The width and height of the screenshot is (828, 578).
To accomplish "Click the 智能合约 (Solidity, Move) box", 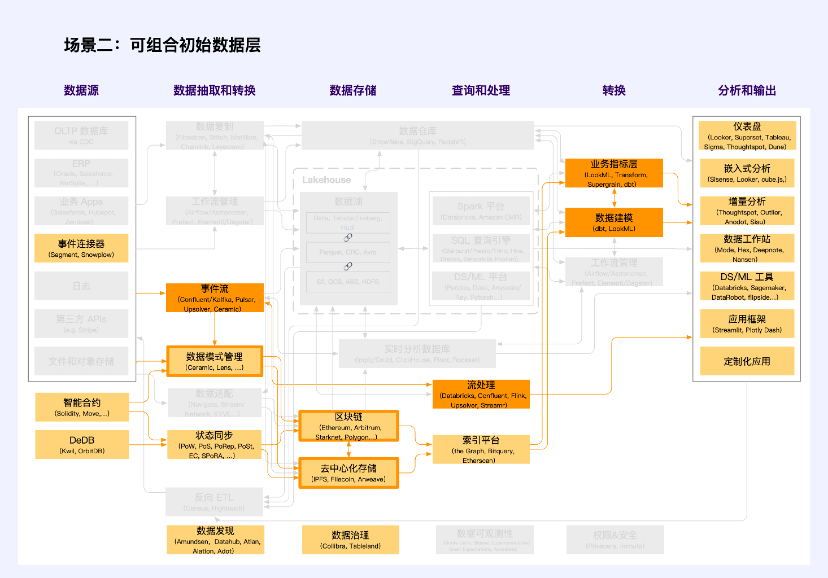I will click(82, 407).
